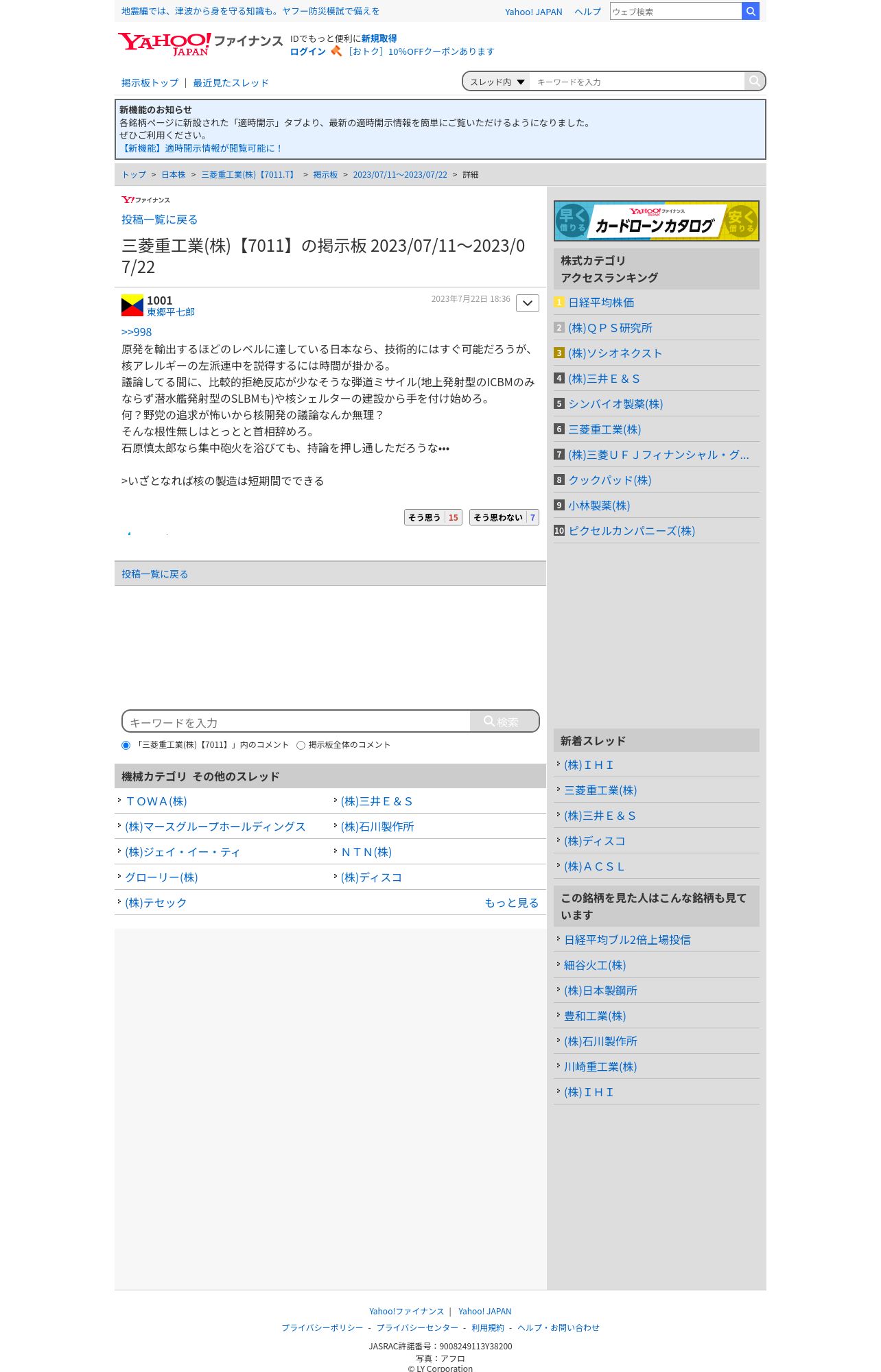The width and height of the screenshot is (881, 1372).
Task: Click the lower 投稿一覧に戻る link
Action: click(154, 574)
